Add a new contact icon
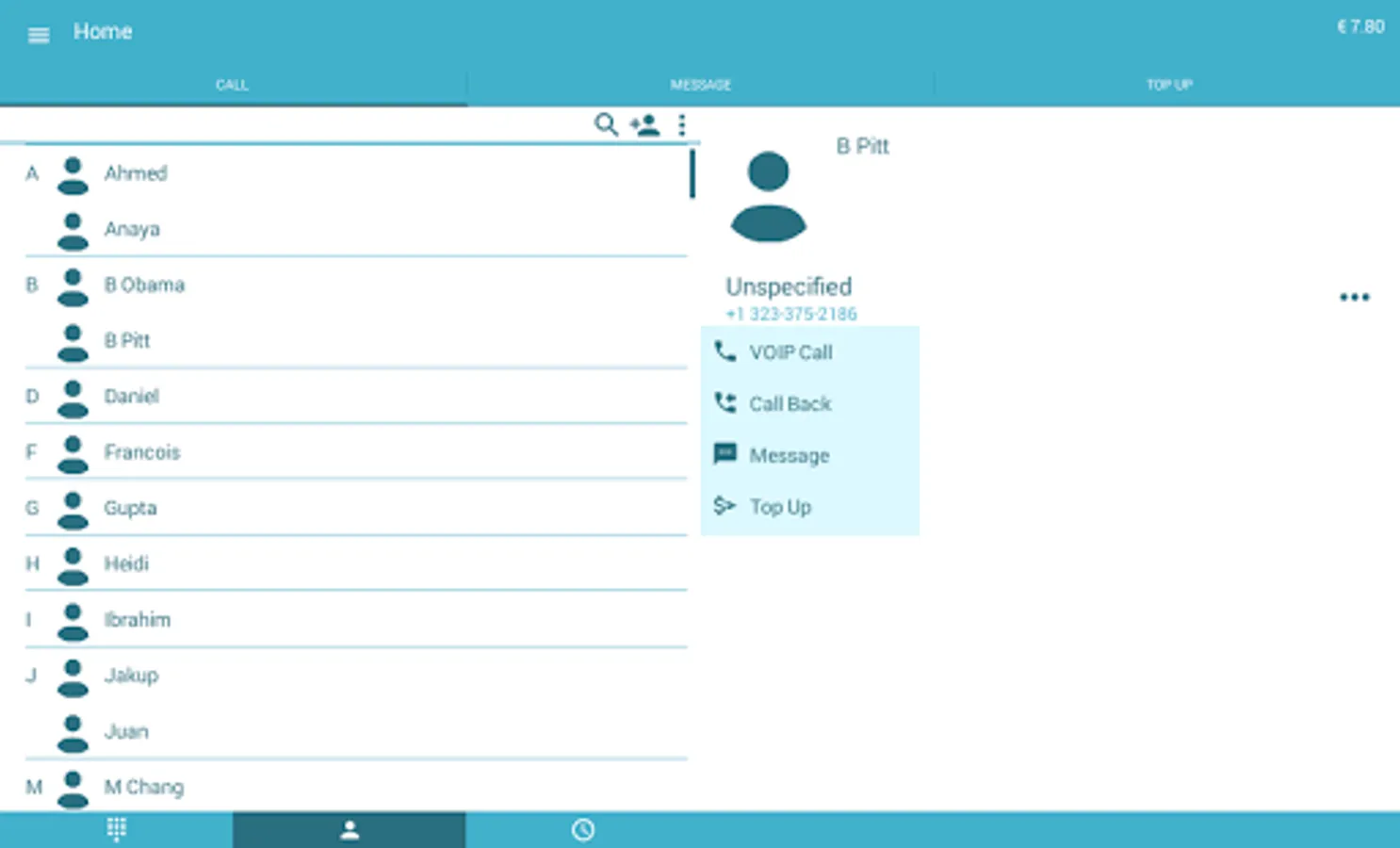The width and height of the screenshot is (1400, 848). coord(644,124)
